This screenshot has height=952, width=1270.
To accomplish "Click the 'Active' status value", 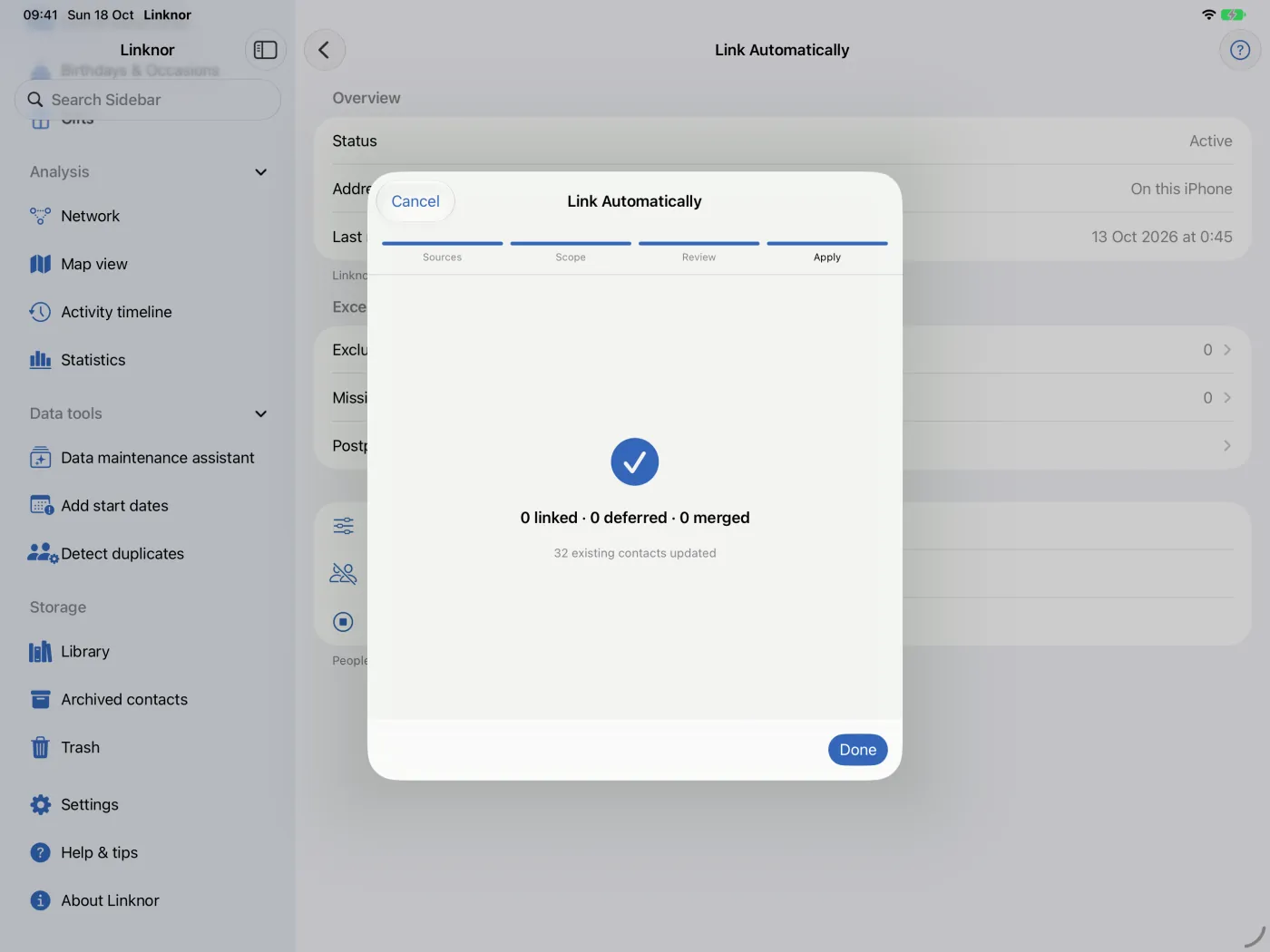I will pos(1210,141).
